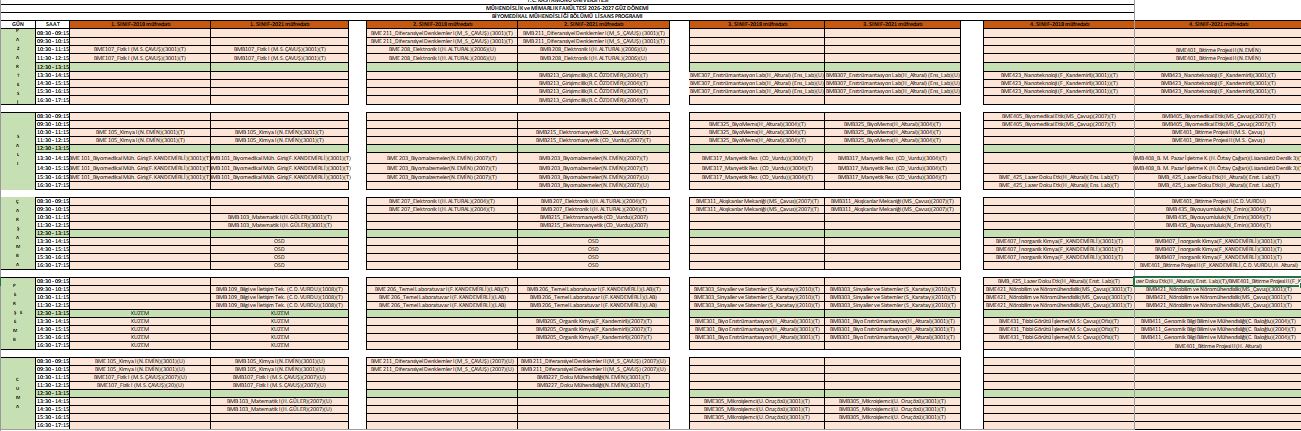The image size is (1301, 431).
Task: Click the '3. SINIF-2018 müfredatı' column header
Action: [757, 22]
